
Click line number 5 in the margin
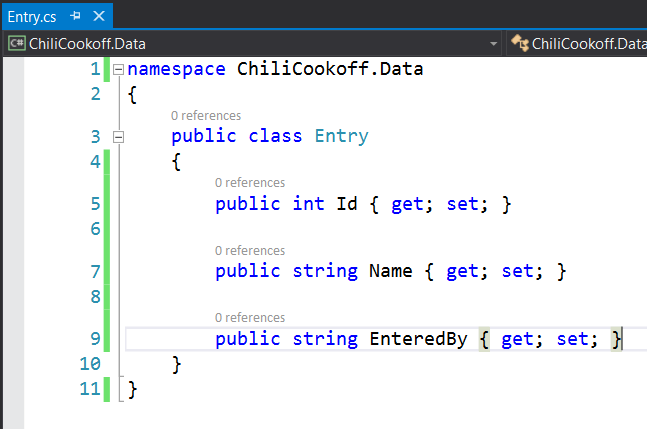pyautogui.click(x=94, y=204)
